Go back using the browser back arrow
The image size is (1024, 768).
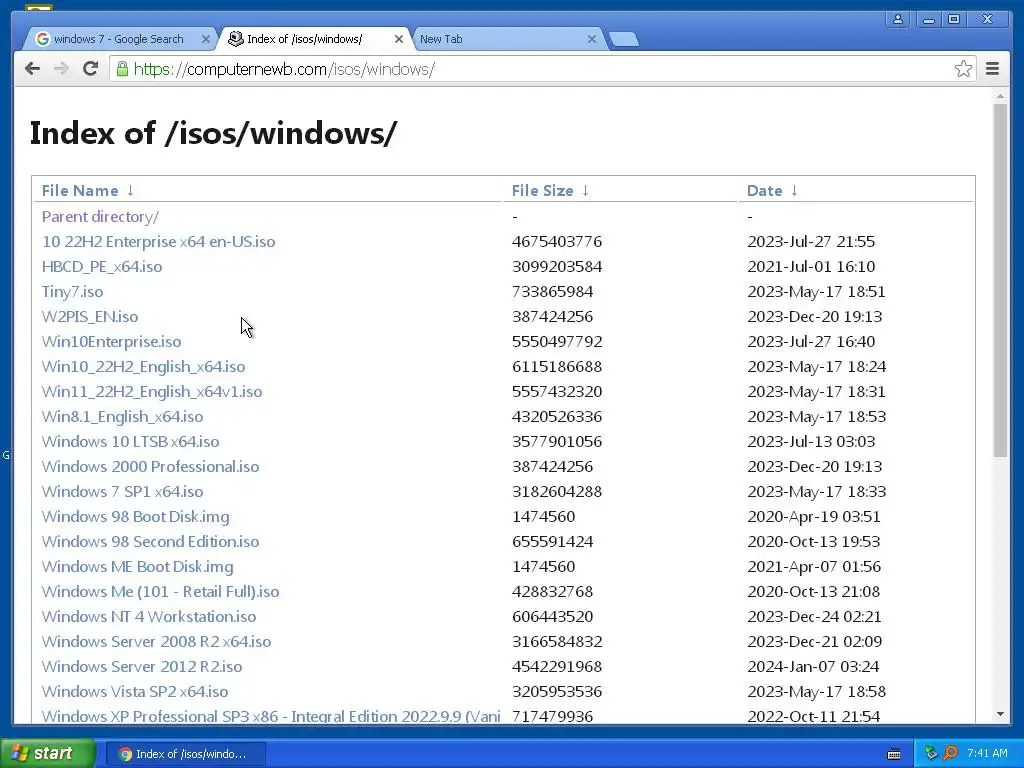(x=32, y=69)
